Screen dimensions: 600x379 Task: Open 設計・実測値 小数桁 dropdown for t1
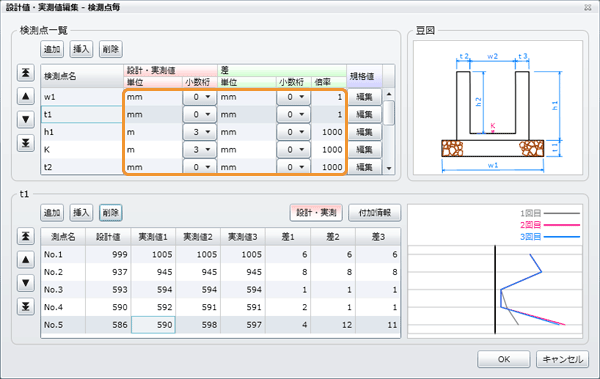200,114
